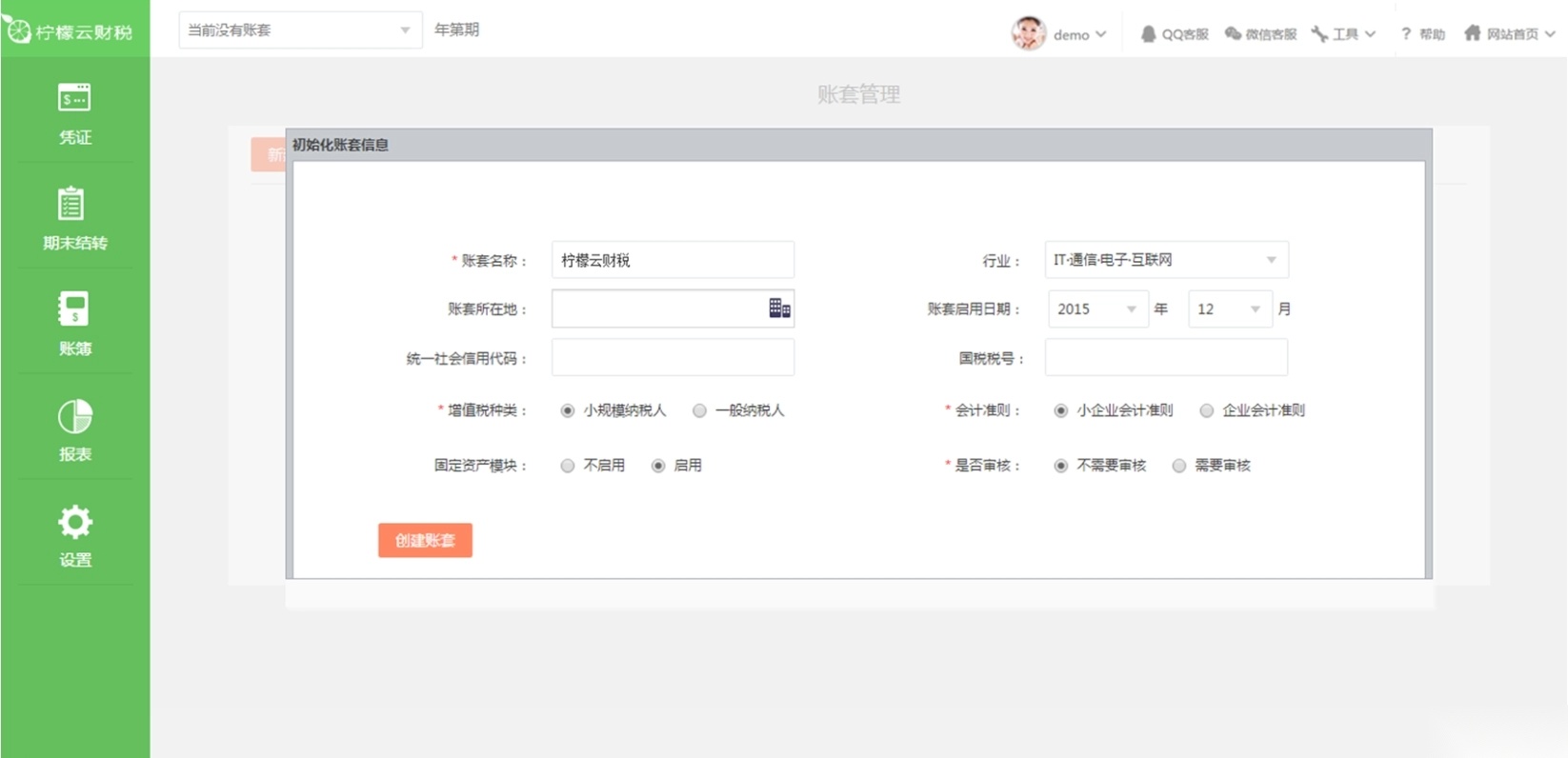Open the 行业 industry dropdown
The width and height of the screenshot is (1568, 758).
1166,260
